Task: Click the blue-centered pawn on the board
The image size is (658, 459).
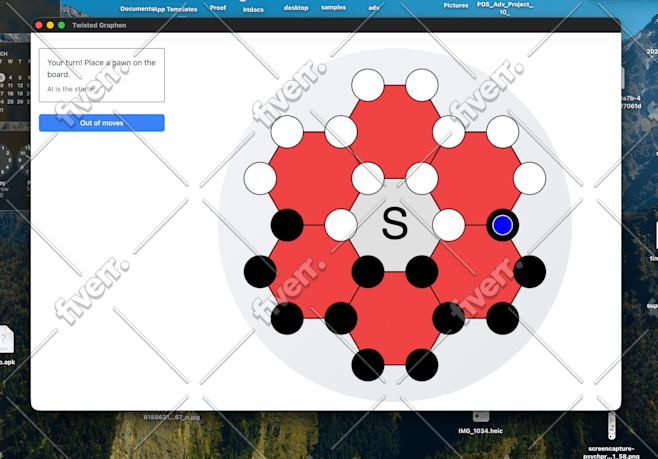Action: coord(502,225)
